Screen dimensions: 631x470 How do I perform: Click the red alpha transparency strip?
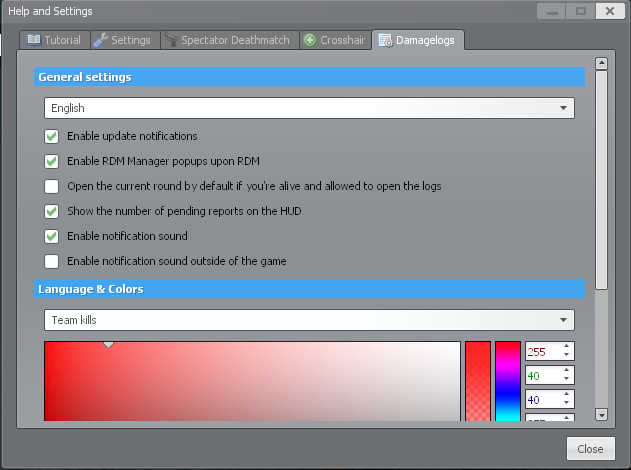[478, 381]
